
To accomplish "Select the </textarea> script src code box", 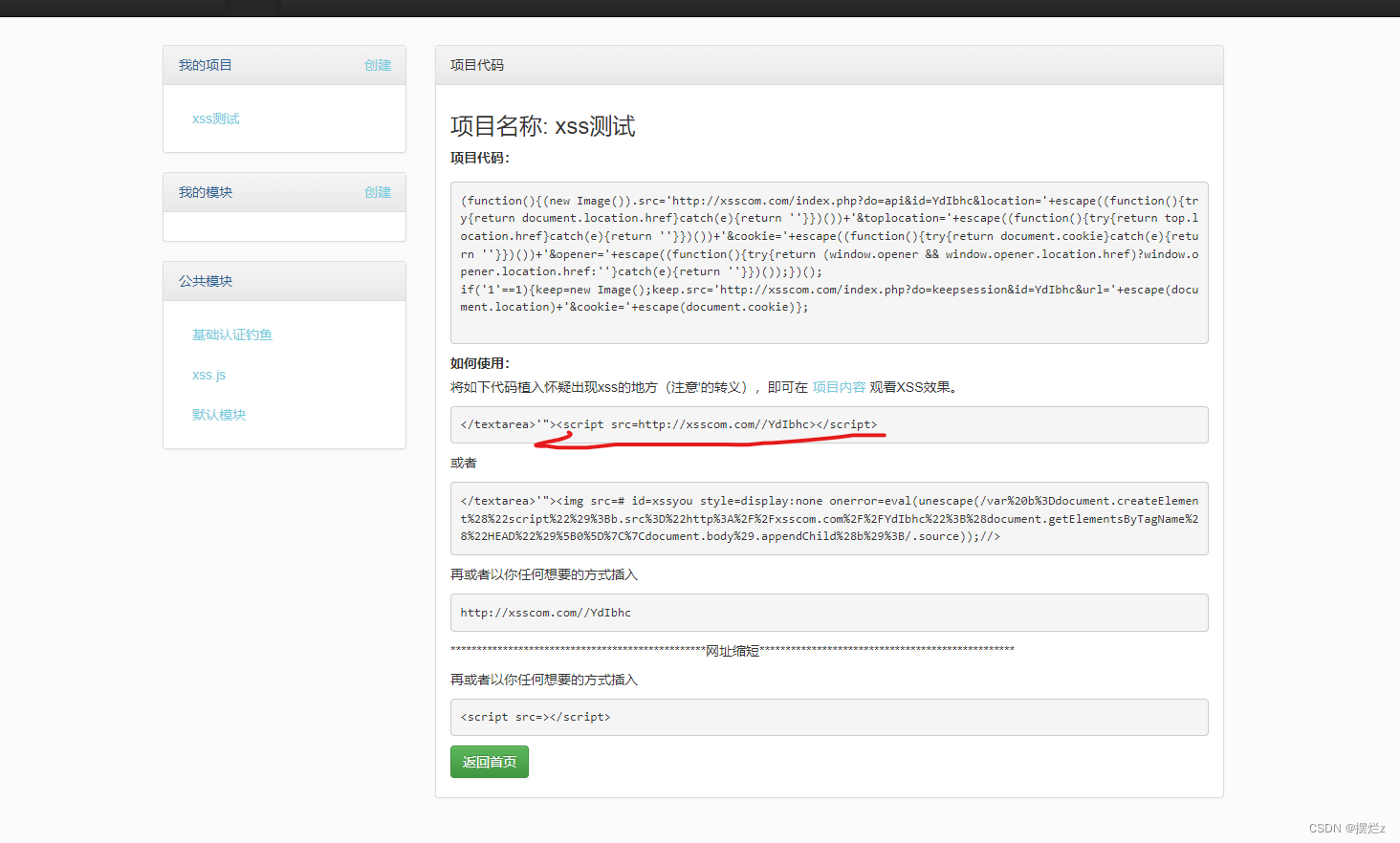I will pos(829,424).
